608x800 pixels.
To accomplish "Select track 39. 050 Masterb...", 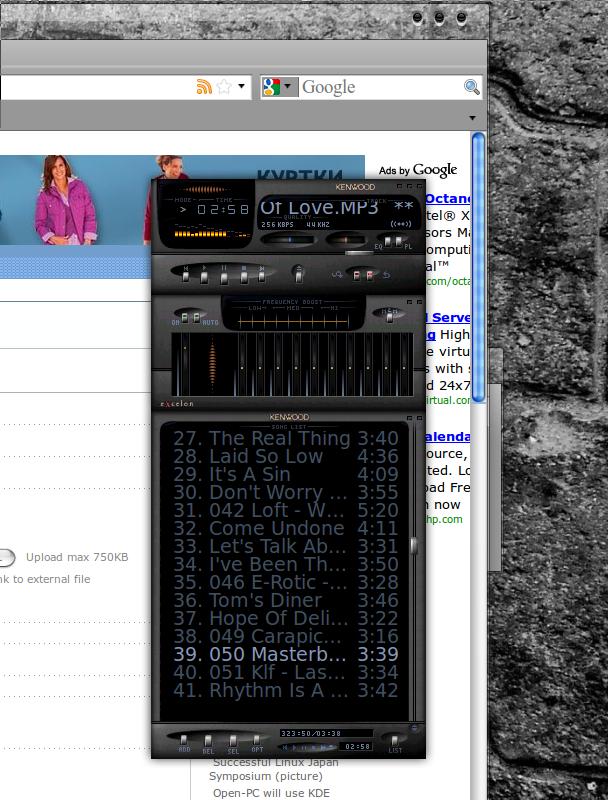I will [286, 654].
